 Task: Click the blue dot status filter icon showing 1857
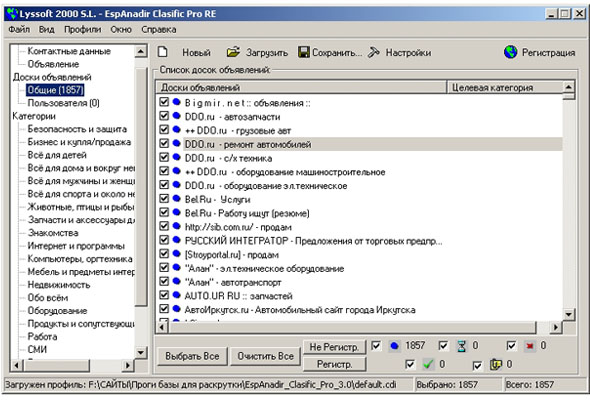click(394, 345)
